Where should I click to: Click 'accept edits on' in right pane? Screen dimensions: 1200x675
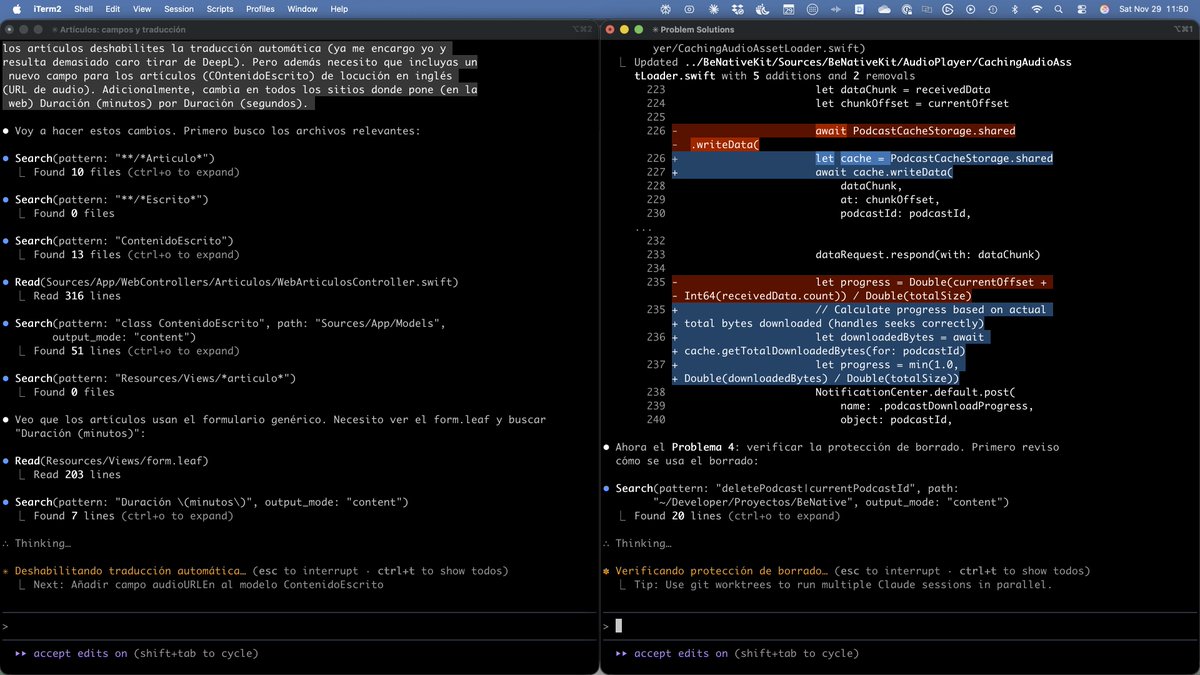(x=681, y=654)
